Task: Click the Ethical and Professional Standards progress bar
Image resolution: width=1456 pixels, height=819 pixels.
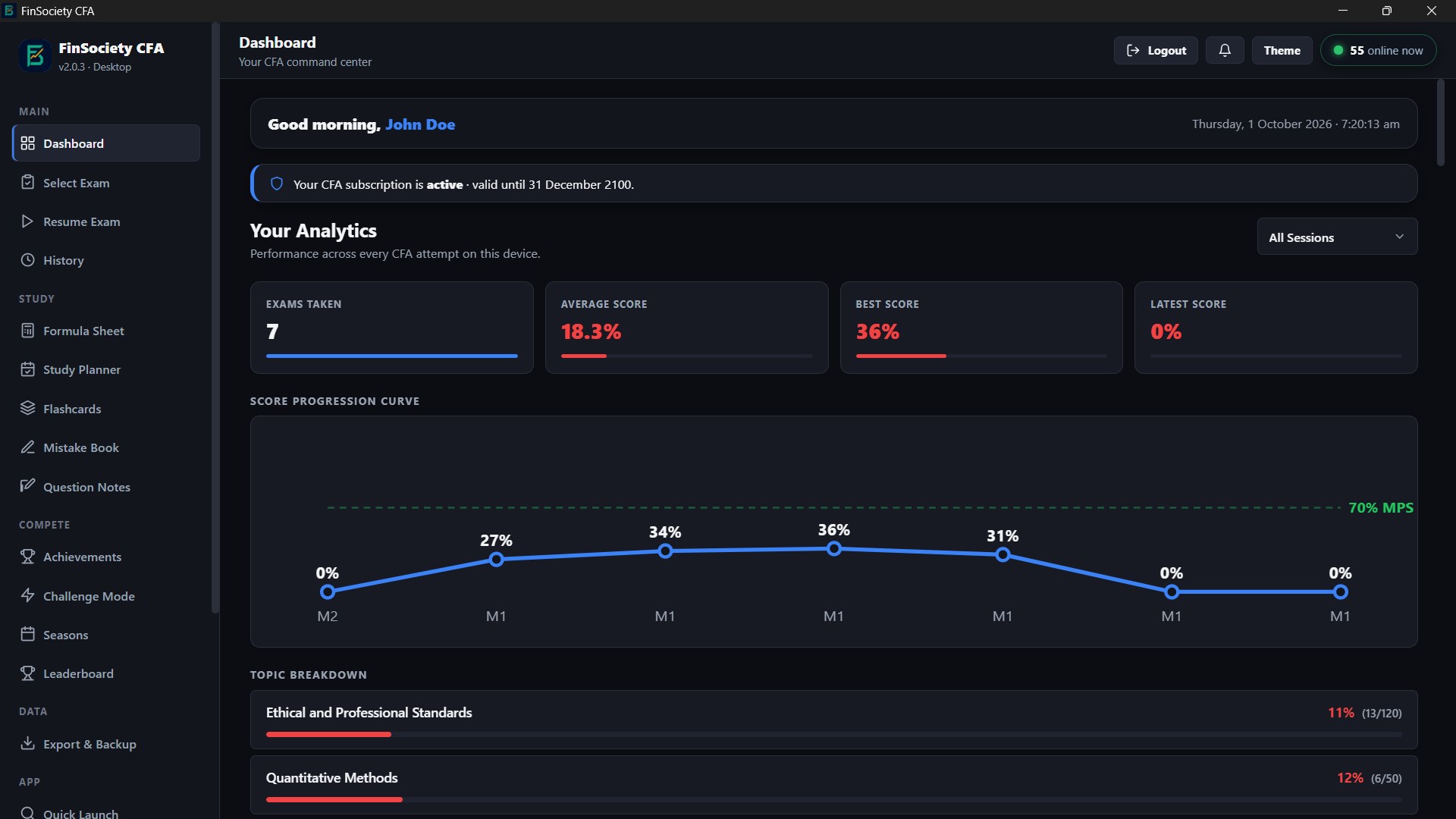Action: click(833, 734)
